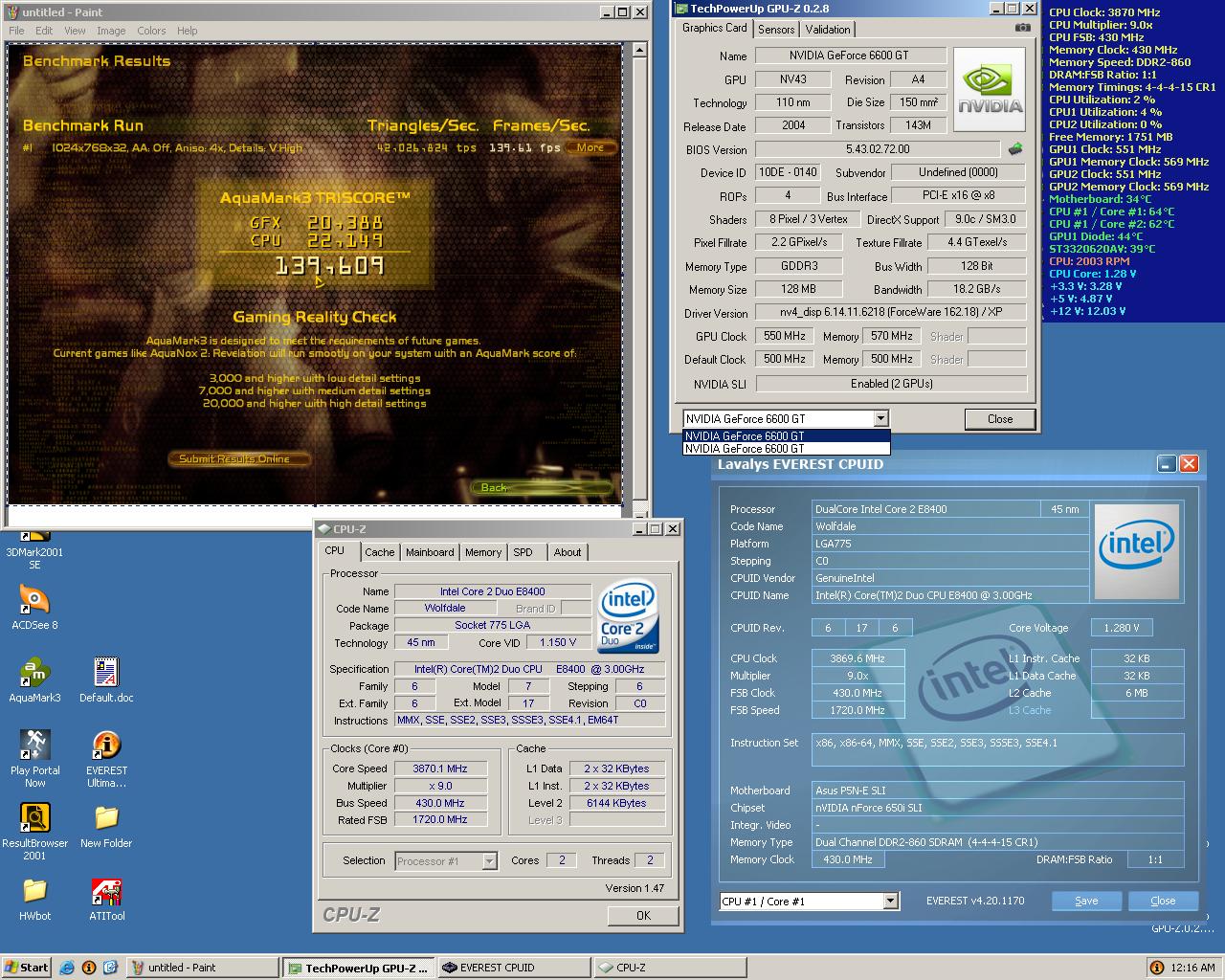Click the Close button in EVEREST CPUID
1225x980 pixels.
1163,901
